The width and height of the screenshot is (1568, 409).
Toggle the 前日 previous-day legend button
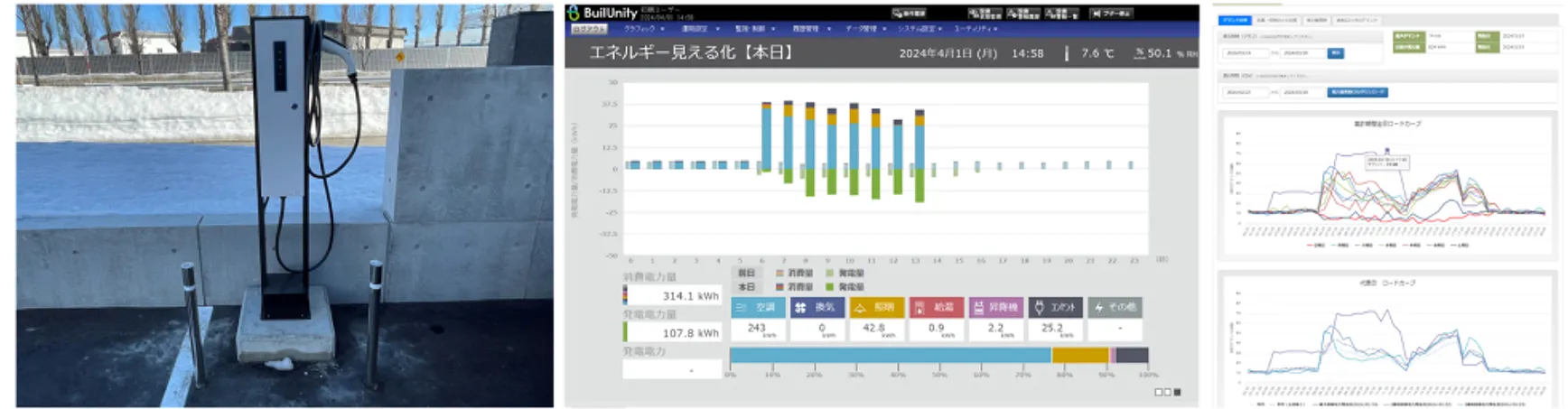pyautogui.click(x=746, y=273)
